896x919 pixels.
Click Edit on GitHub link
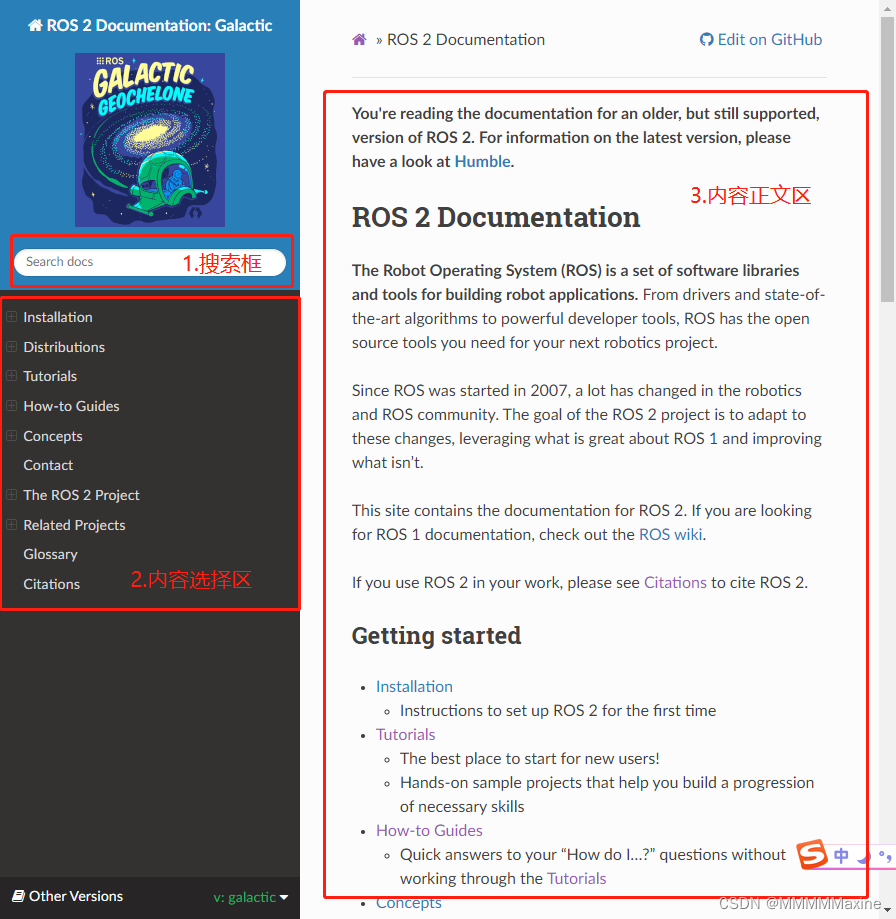click(x=761, y=39)
